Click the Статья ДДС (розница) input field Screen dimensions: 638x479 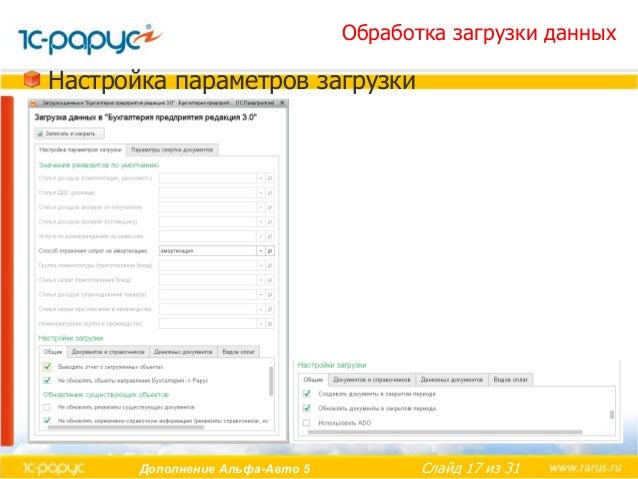tap(208, 192)
